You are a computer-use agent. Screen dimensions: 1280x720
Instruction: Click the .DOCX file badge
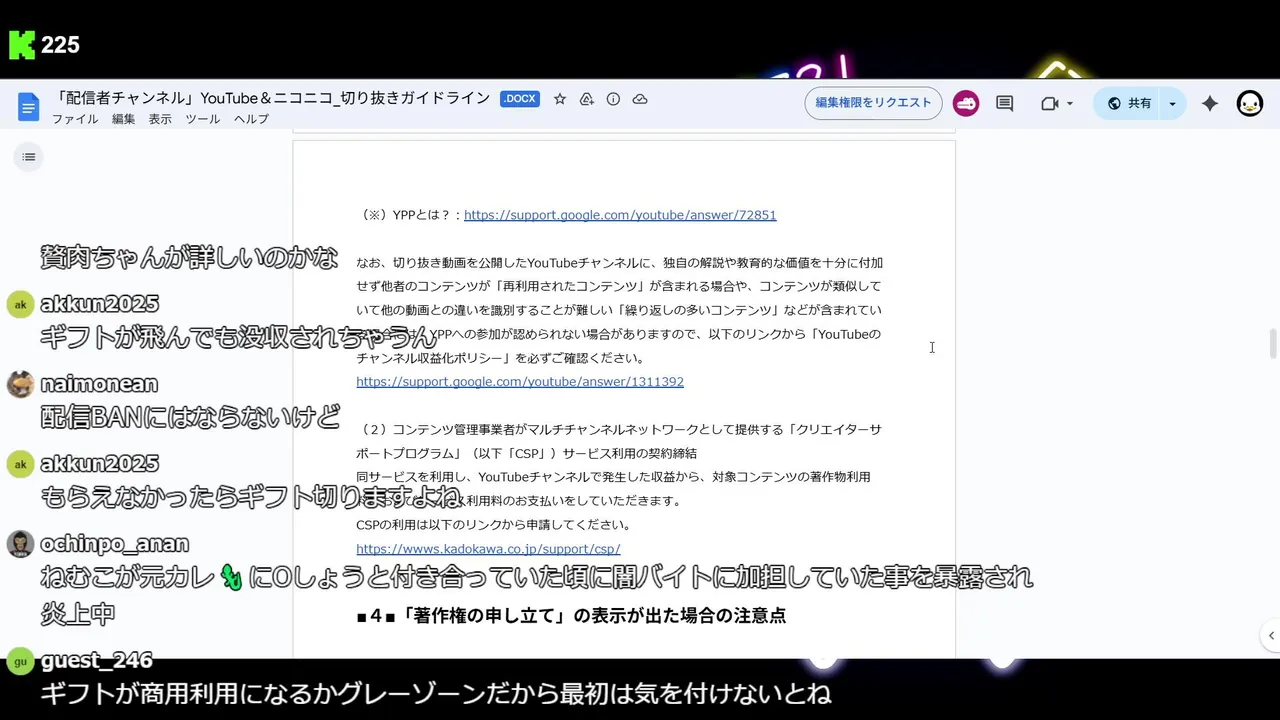point(520,99)
